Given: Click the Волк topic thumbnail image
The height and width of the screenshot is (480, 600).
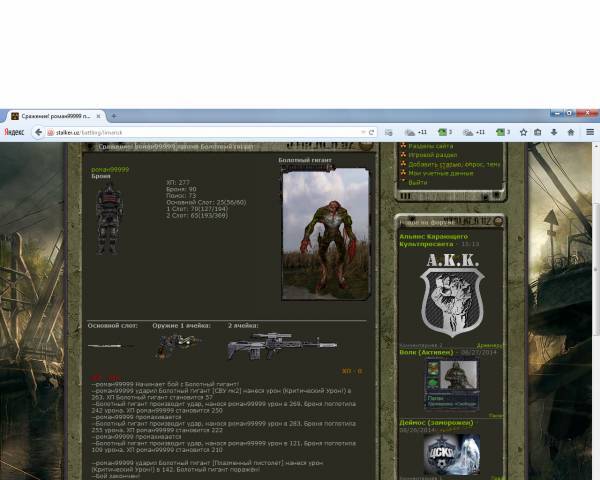Looking at the screenshot, I should click(x=452, y=384).
